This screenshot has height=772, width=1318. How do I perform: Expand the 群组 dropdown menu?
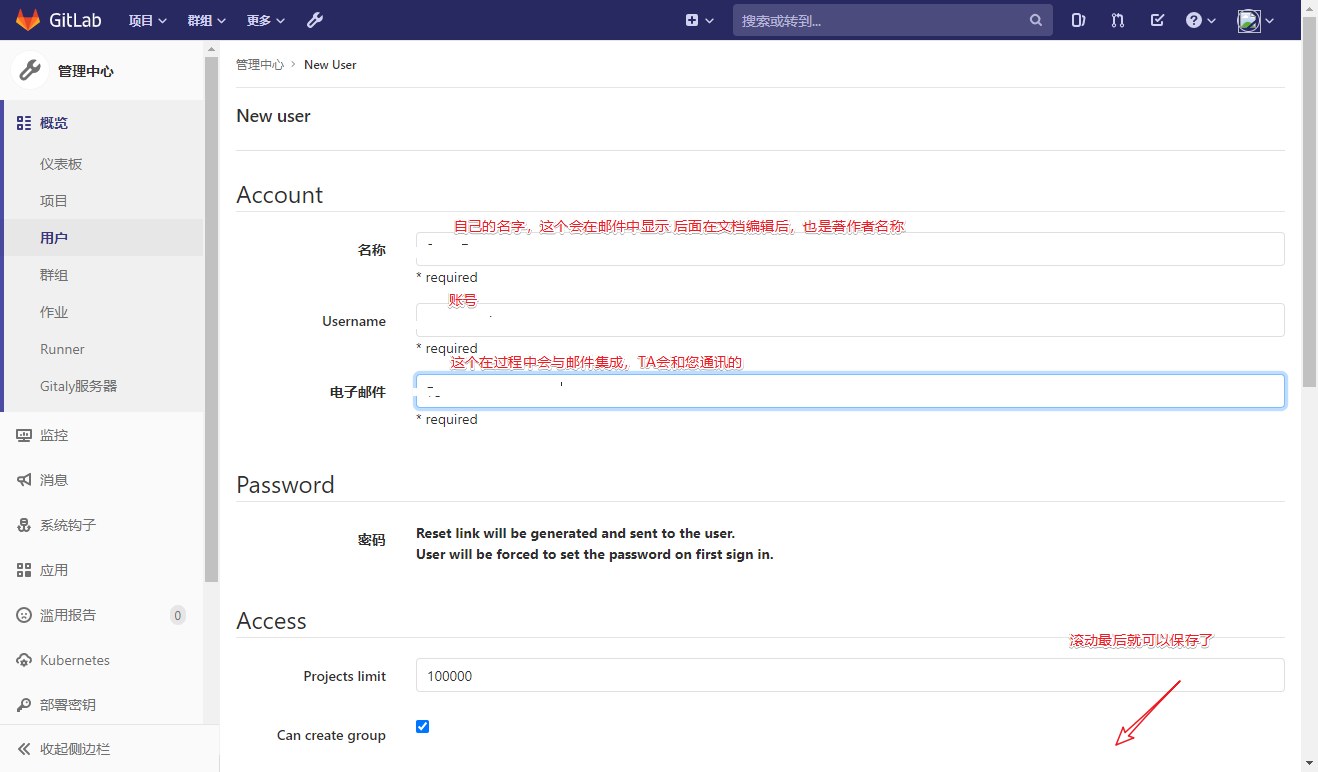click(x=207, y=20)
